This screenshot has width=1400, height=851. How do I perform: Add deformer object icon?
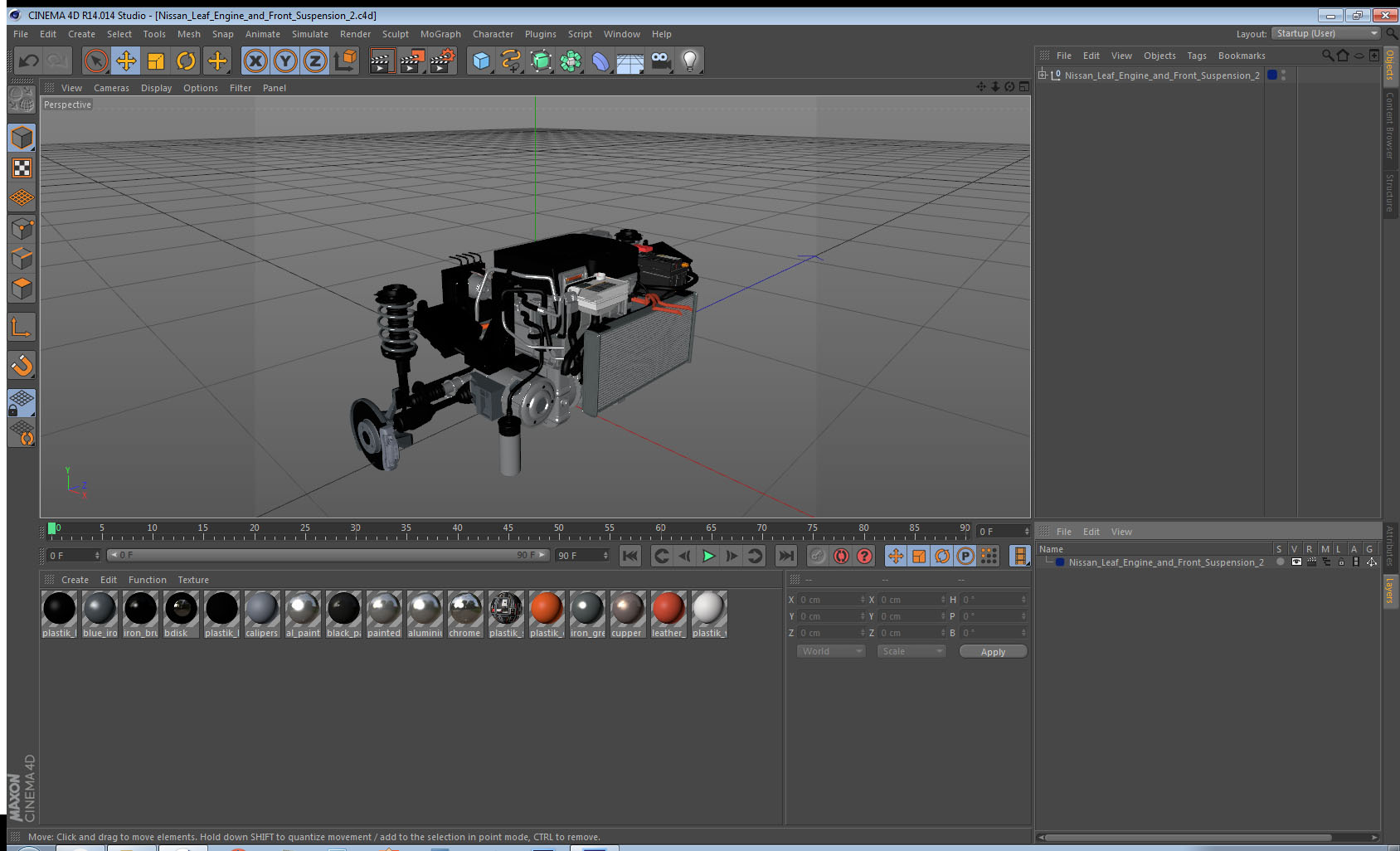click(x=600, y=61)
